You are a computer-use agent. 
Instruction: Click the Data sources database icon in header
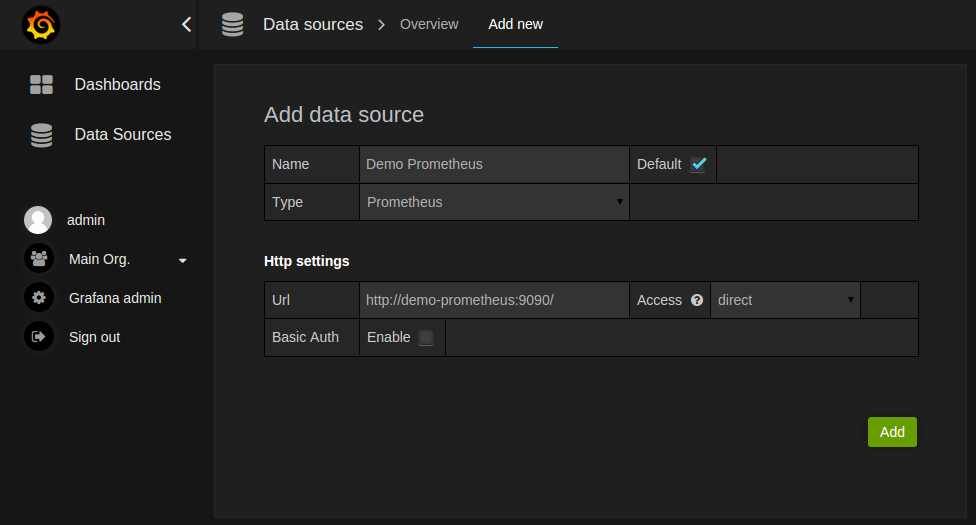(233, 25)
